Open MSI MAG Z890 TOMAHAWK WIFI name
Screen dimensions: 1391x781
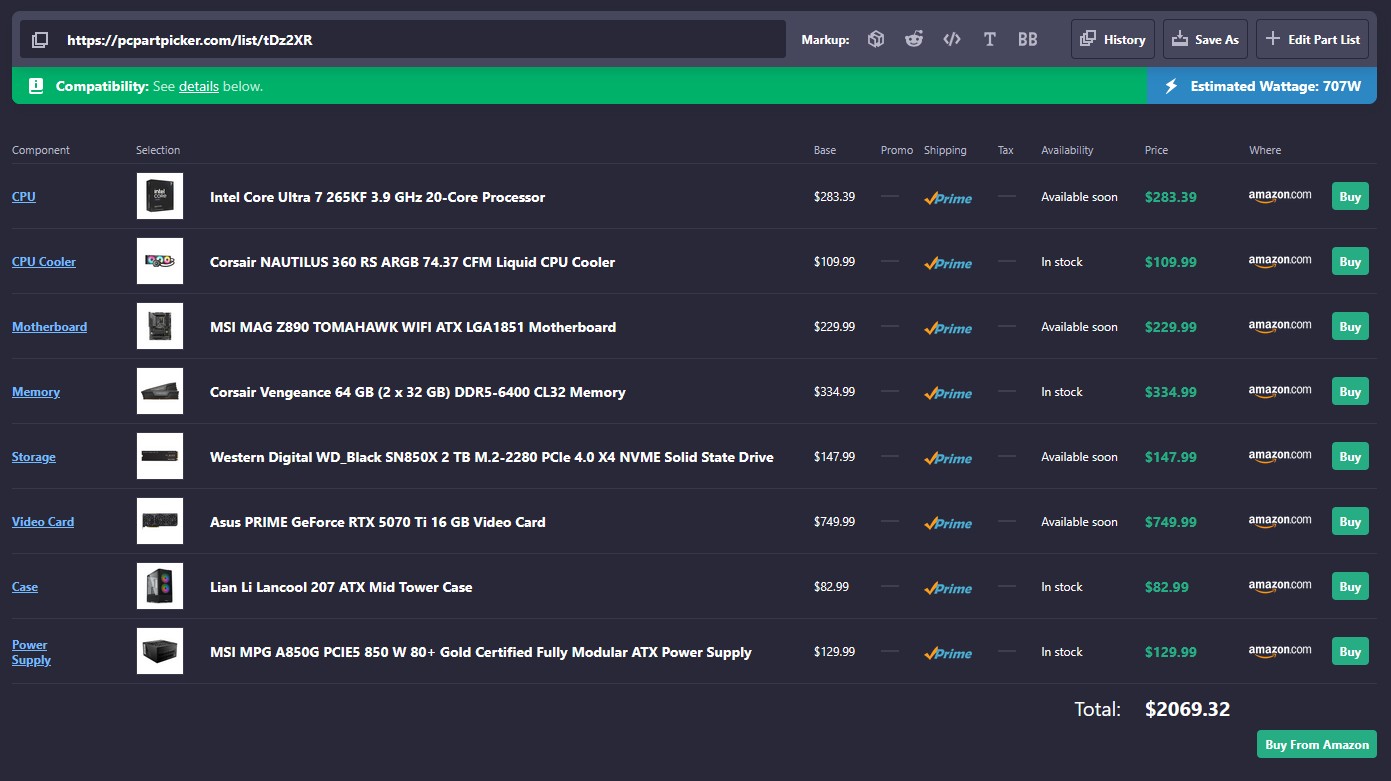pos(413,327)
